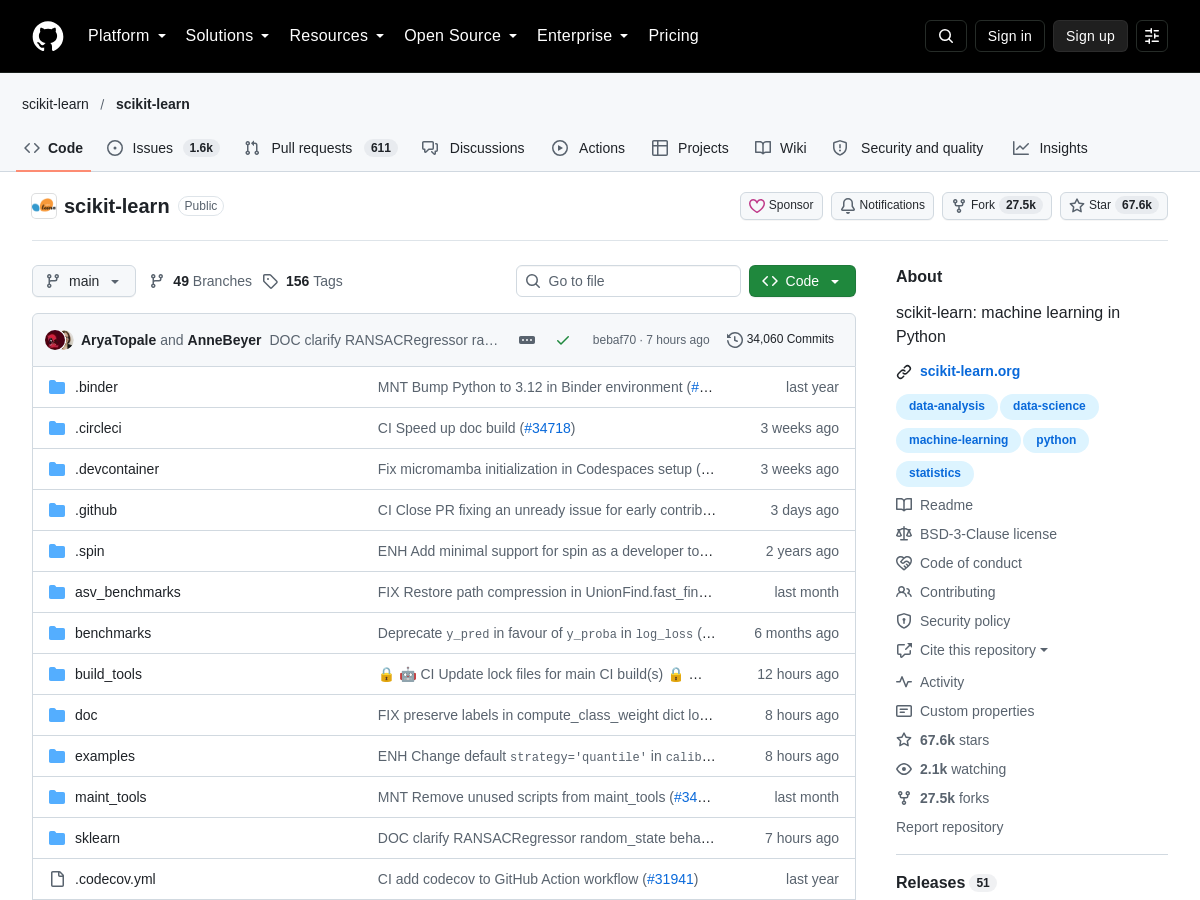The width and height of the screenshot is (1200, 900).
Task: Open the .binder folder
Action: coord(96,387)
